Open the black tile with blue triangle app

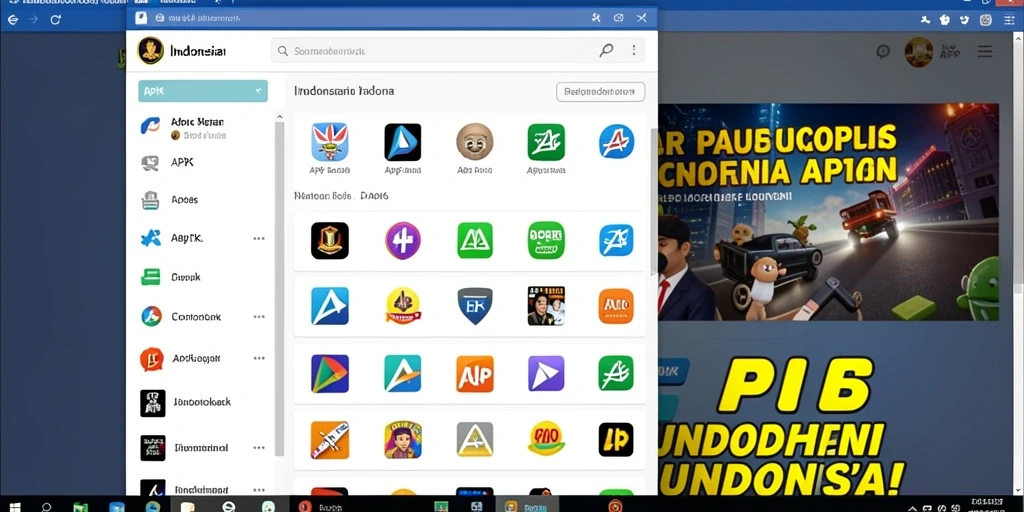(402, 142)
